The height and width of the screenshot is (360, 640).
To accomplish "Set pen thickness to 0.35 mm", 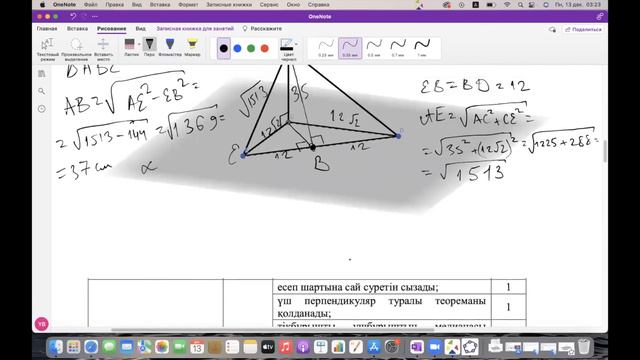I will [350, 48].
